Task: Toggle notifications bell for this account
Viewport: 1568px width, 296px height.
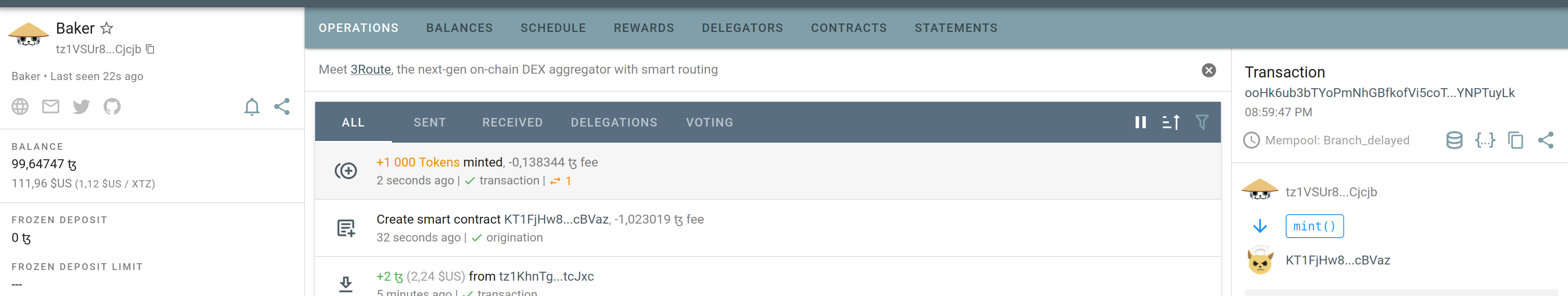Action: [x=252, y=107]
